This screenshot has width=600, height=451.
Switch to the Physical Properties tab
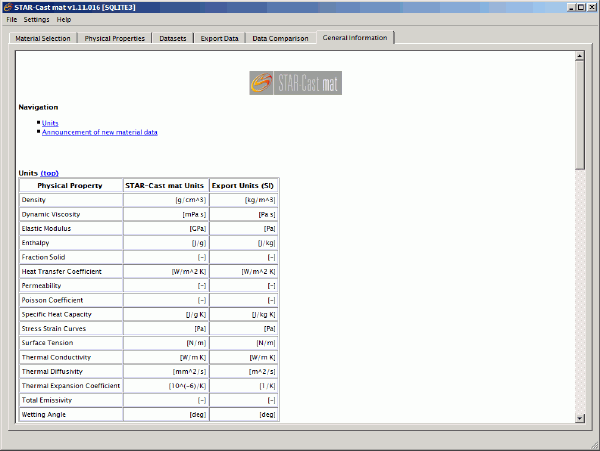pyautogui.click(x=115, y=38)
